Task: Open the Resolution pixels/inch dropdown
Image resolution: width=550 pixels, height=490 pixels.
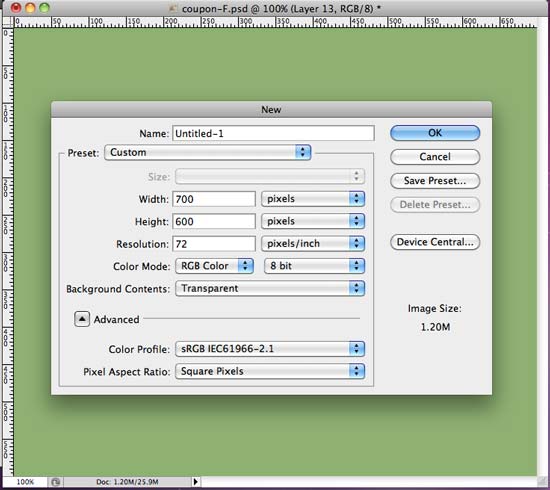Action: (x=313, y=243)
